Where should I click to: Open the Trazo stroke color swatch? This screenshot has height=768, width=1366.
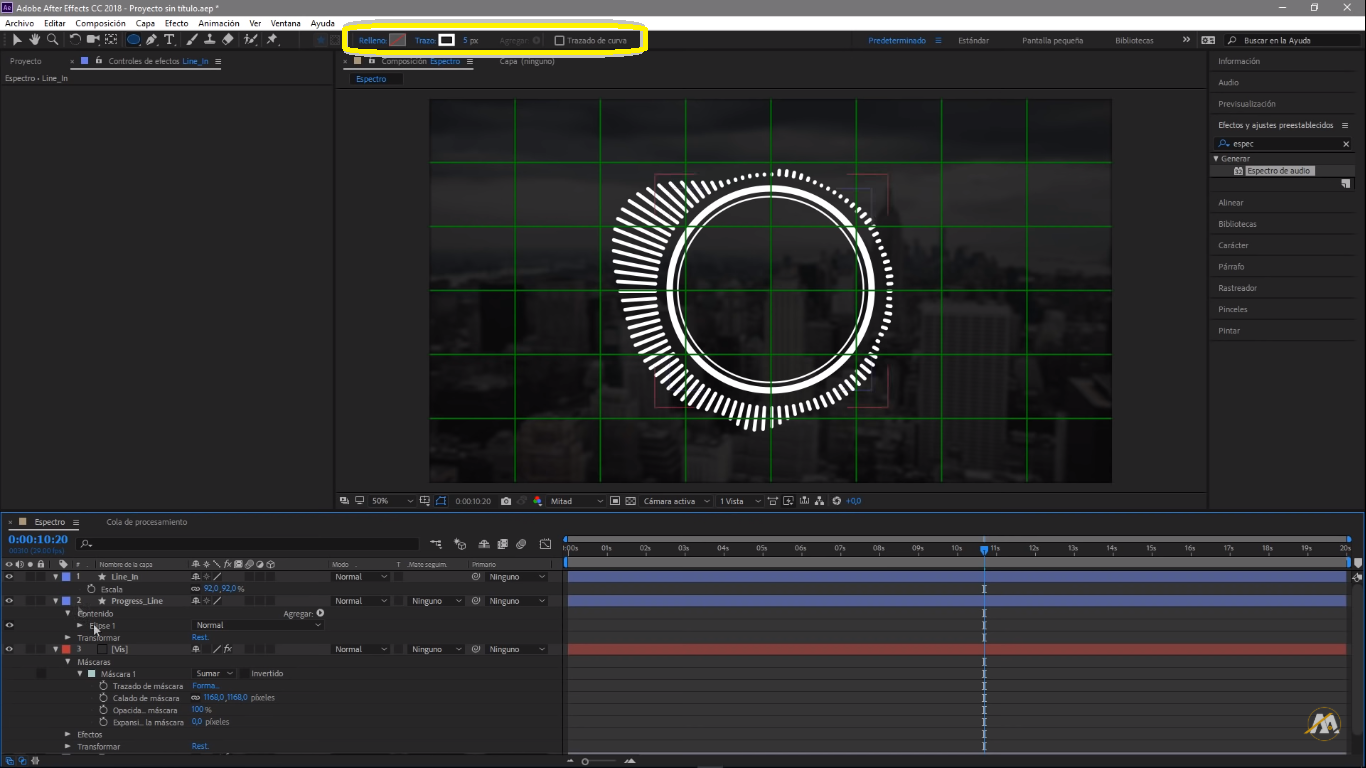coord(446,40)
